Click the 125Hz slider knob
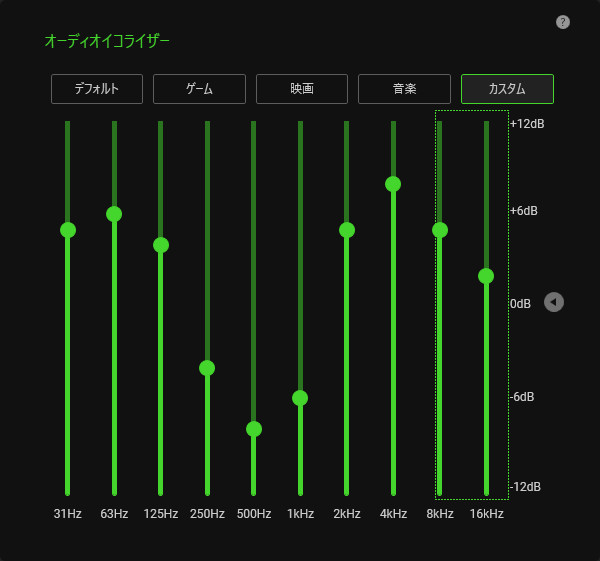Screen dimensions: 600x561 click(x=161, y=245)
